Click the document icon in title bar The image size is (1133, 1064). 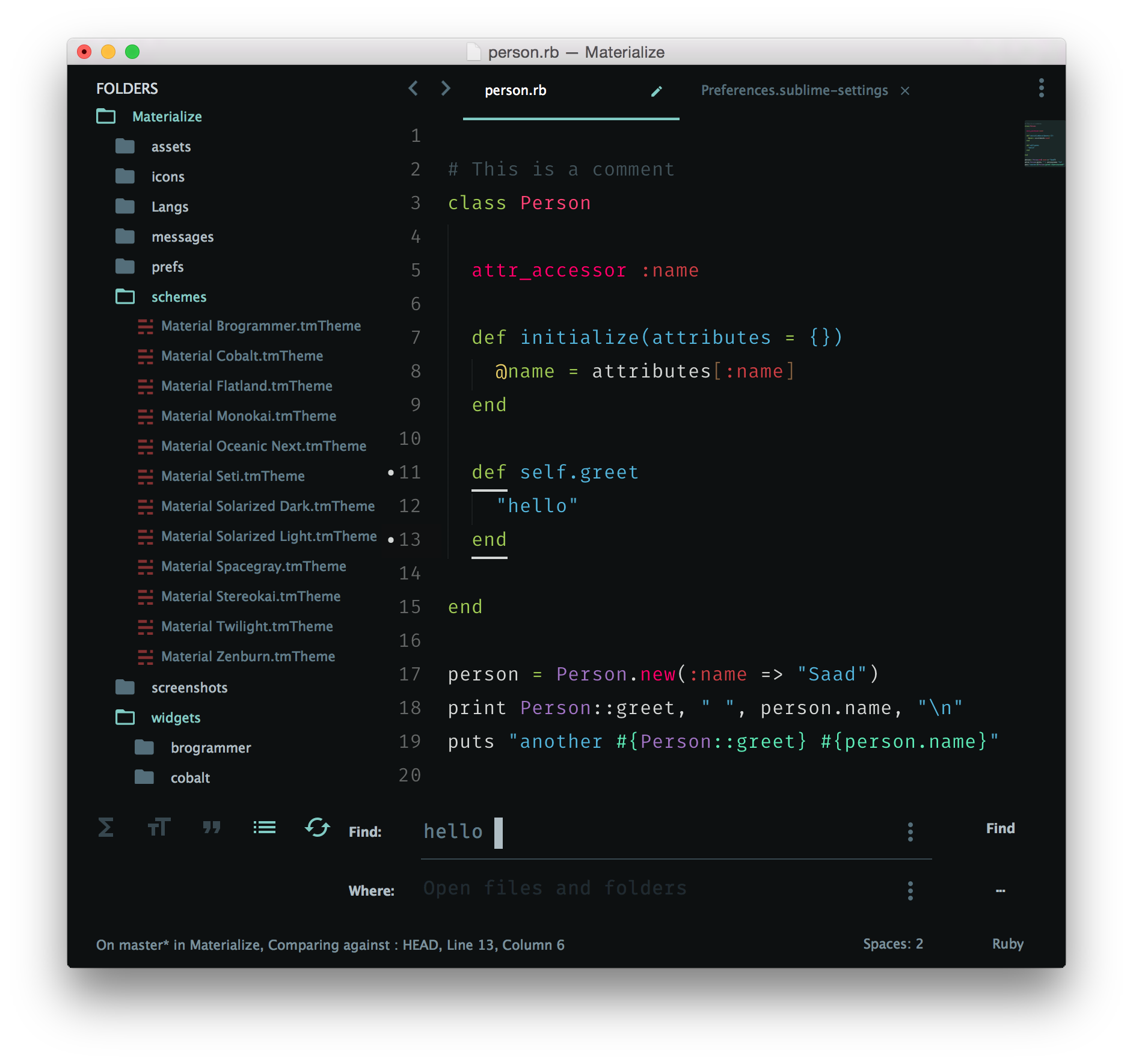[x=474, y=52]
